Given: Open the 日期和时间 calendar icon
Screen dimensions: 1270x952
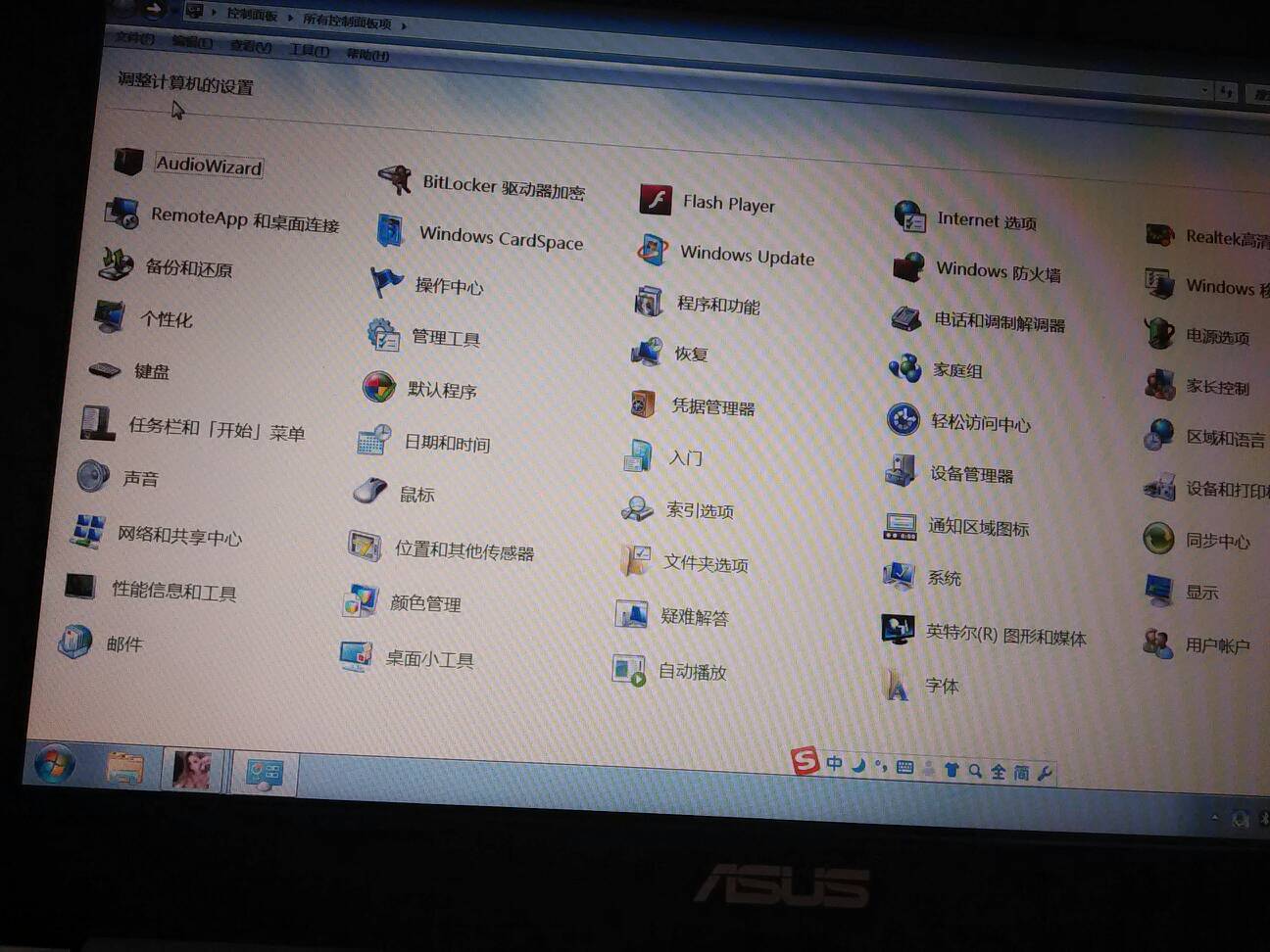Looking at the screenshot, I should [x=373, y=440].
